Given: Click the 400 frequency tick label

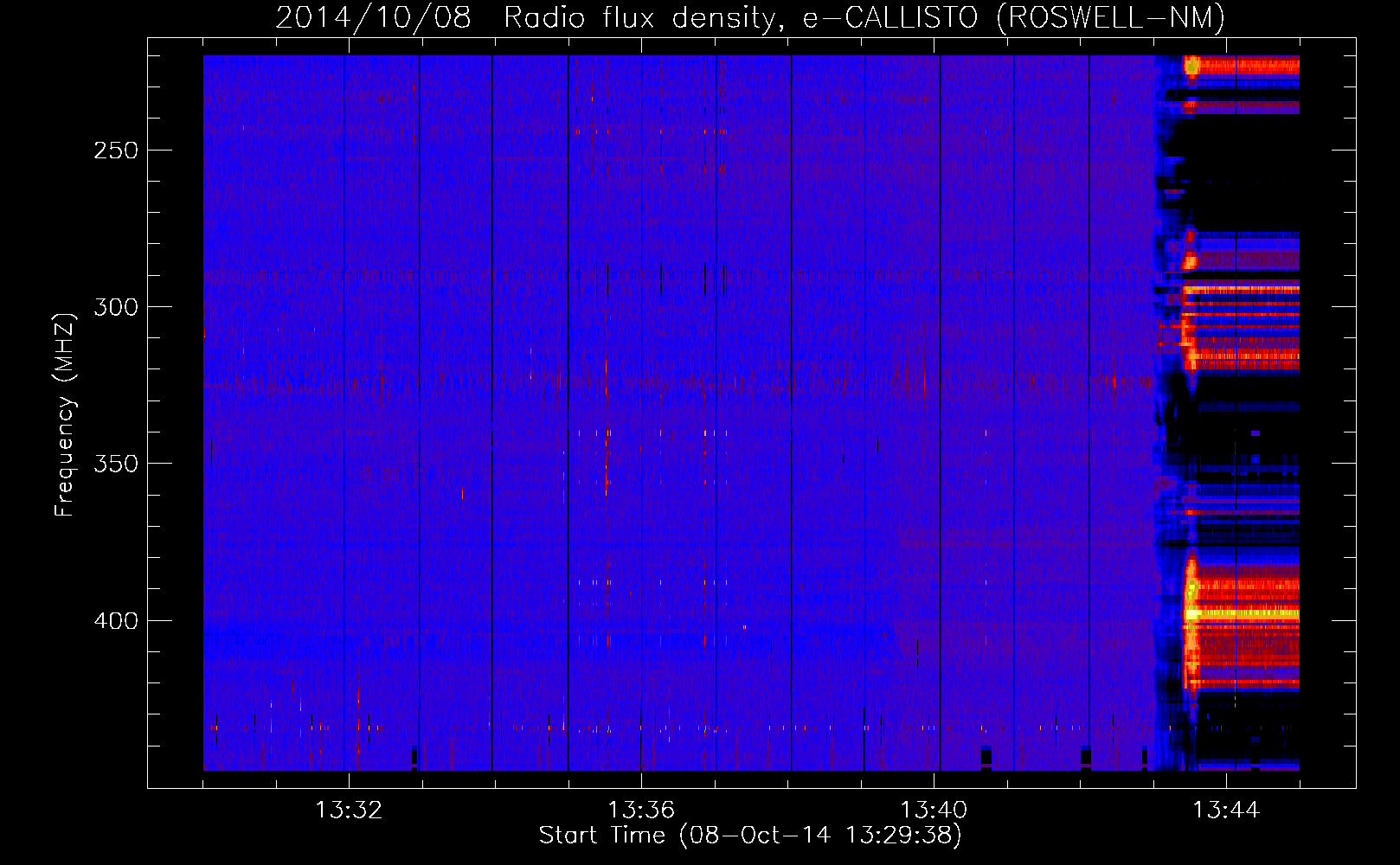Looking at the screenshot, I should coord(116,621).
